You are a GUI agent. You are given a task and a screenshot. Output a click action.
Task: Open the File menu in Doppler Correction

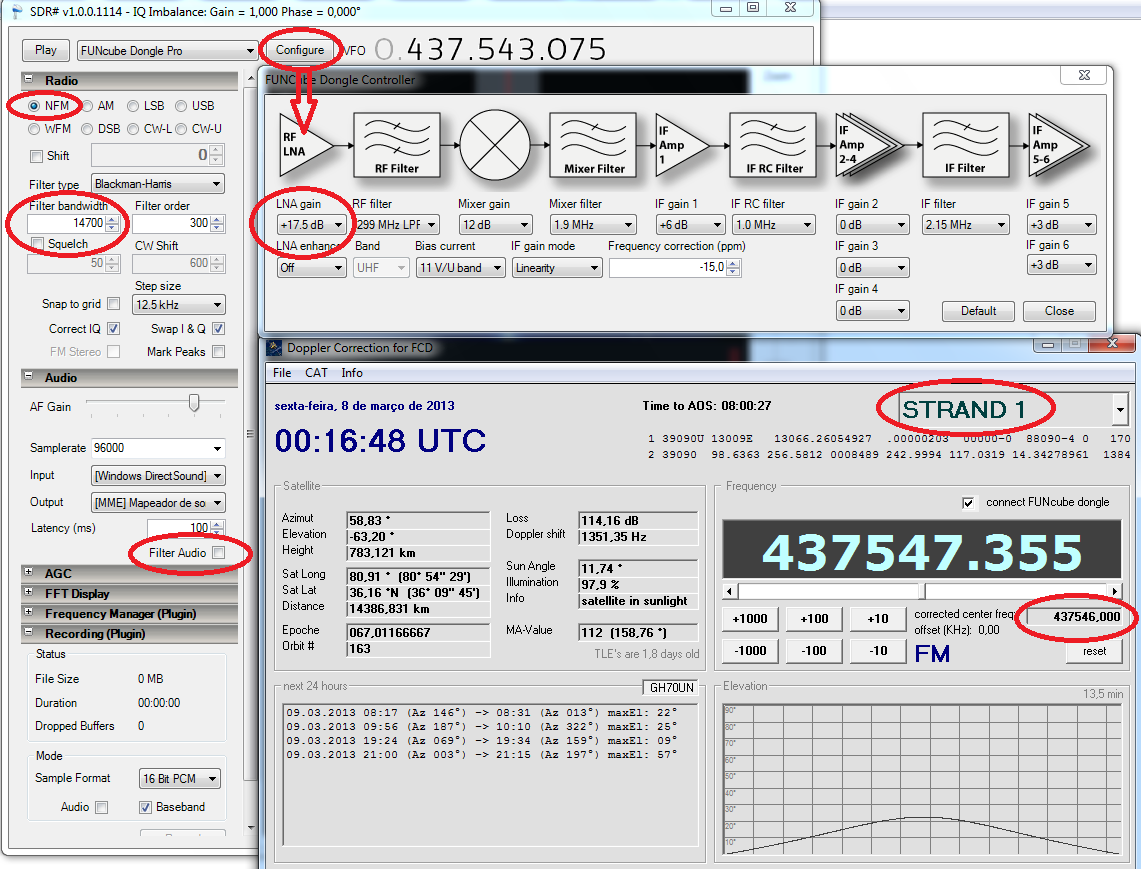tap(282, 373)
